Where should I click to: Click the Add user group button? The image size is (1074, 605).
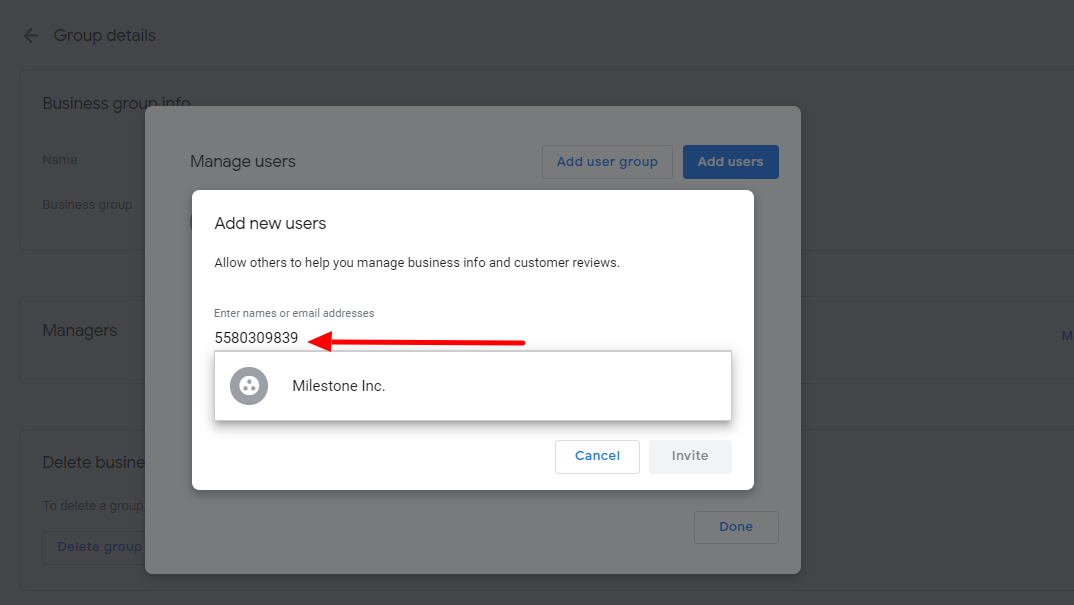607,162
